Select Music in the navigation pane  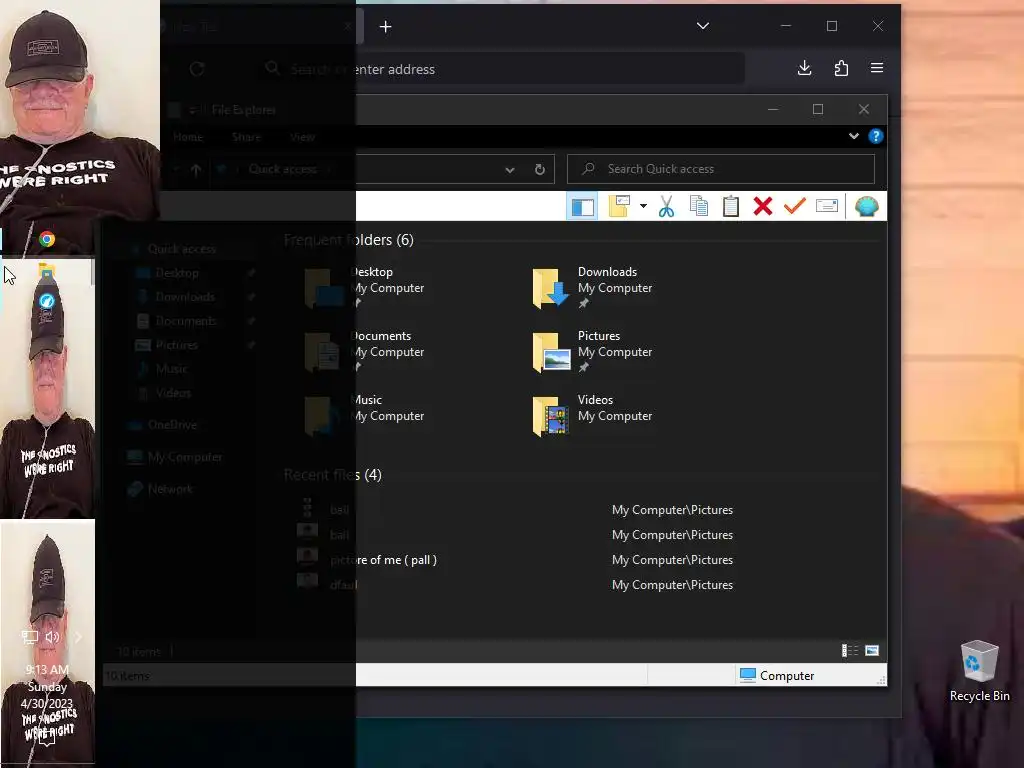tap(172, 369)
